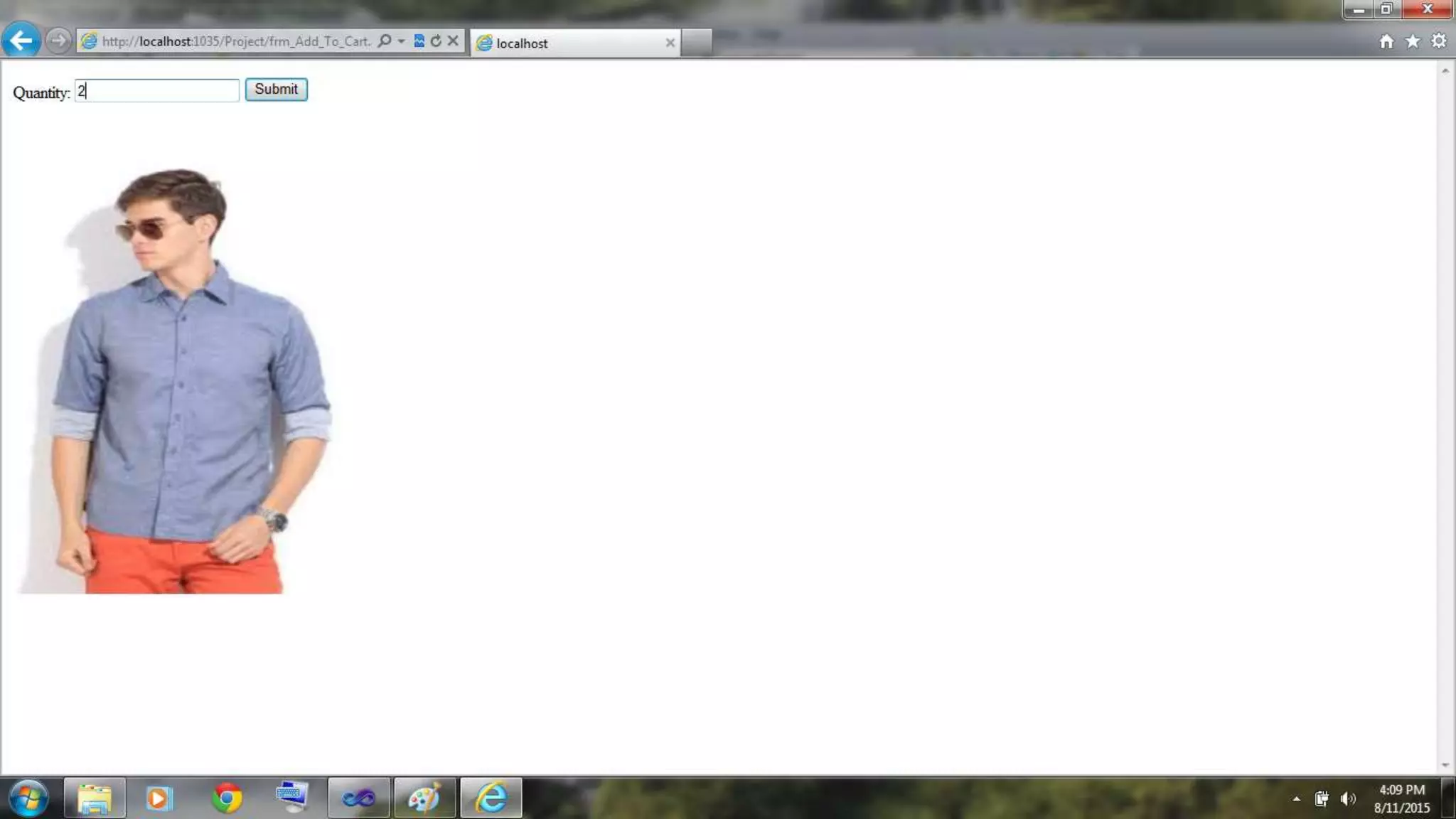Open a new blank tab
This screenshot has height=819, width=1456.
point(697,43)
